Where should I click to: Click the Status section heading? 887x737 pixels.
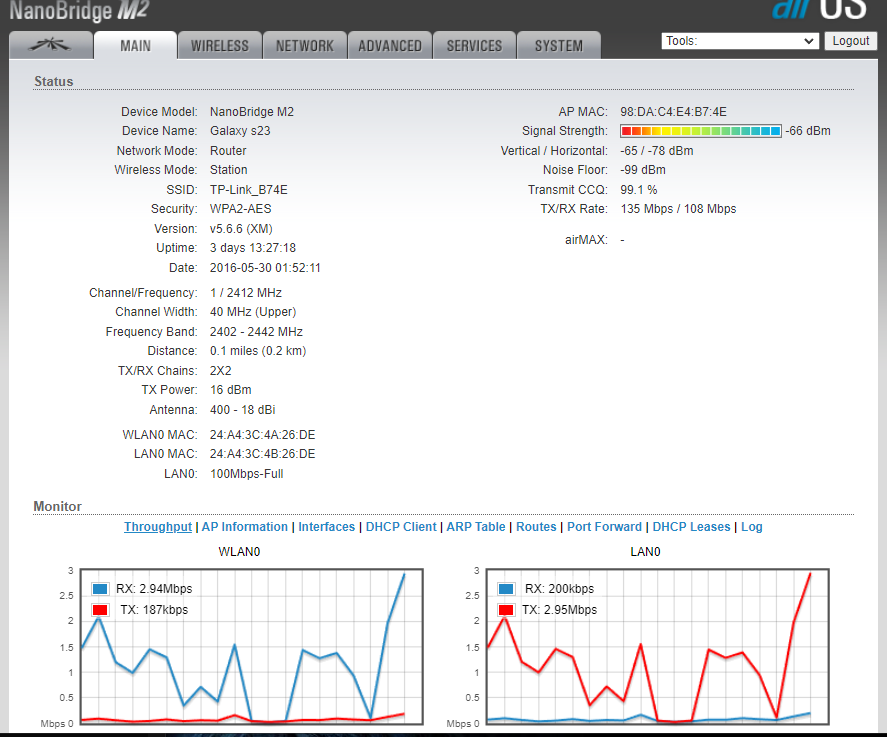click(54, 81)
